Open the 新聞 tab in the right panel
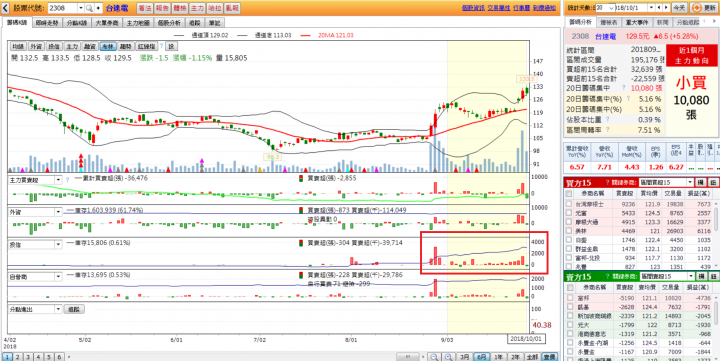 (x=662, y=23)
